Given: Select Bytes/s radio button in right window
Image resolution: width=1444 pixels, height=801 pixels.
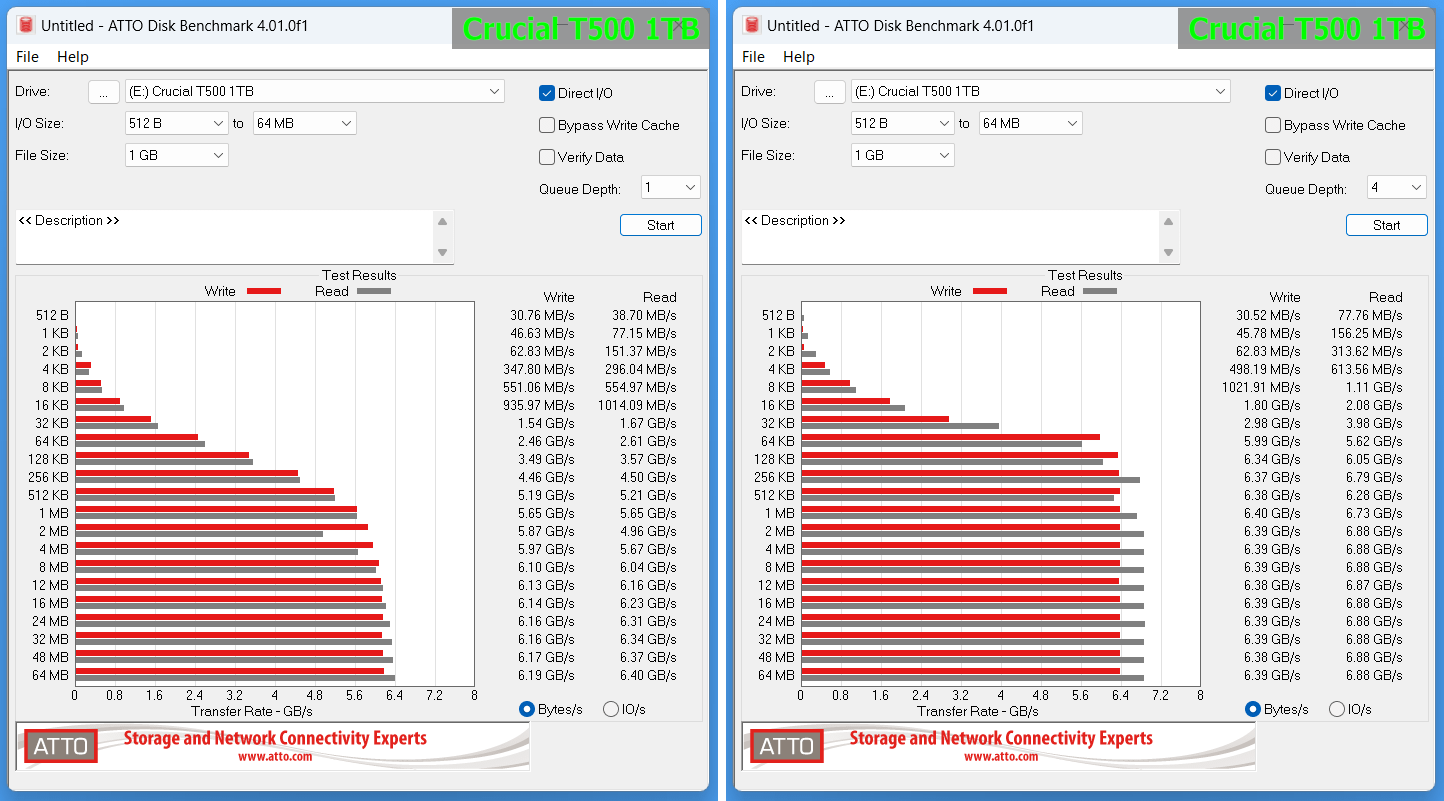Looking at the screenshot, I should click(x=1253, y=709).
